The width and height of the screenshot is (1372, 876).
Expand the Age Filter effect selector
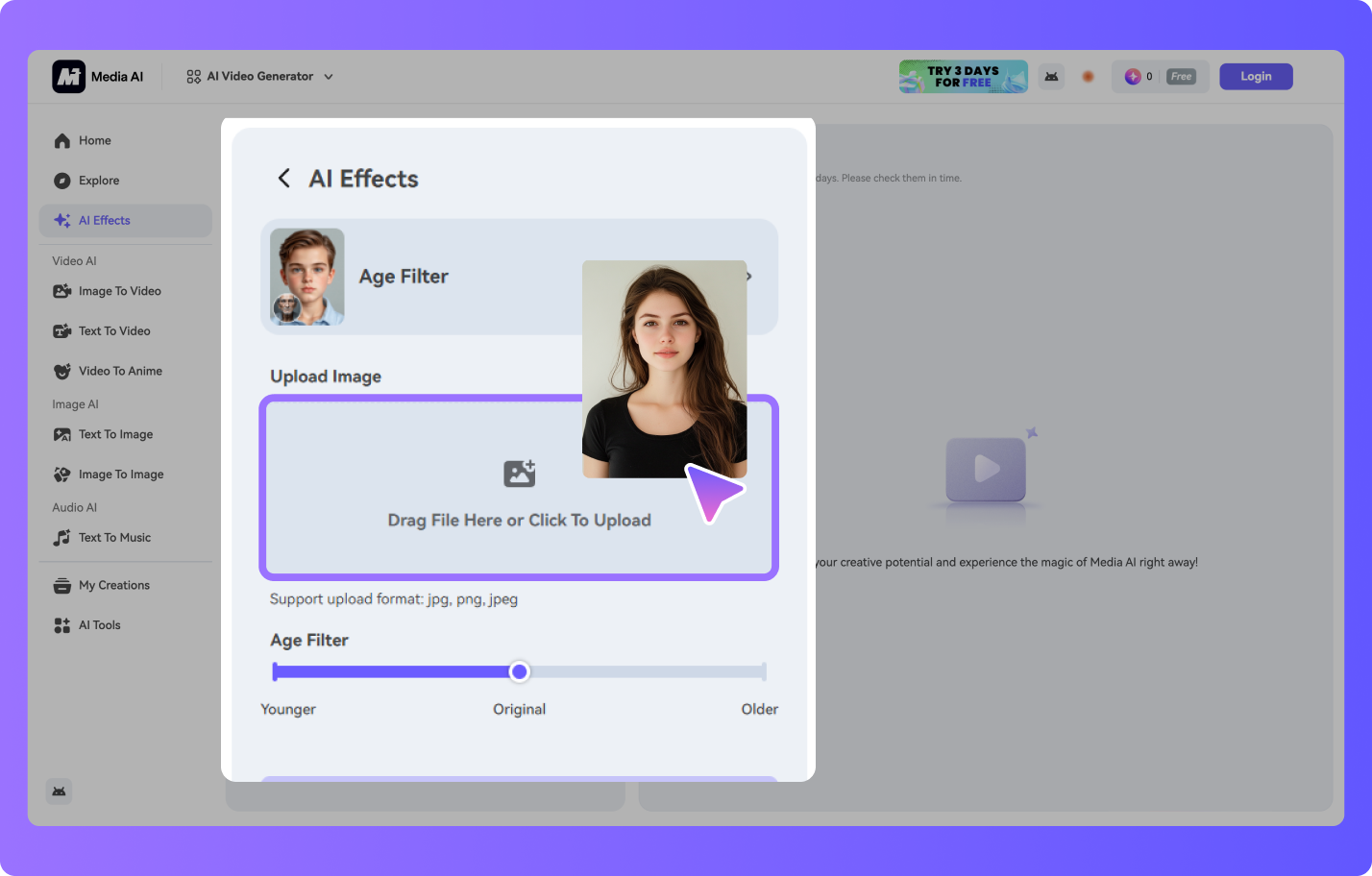pos(749,277)
